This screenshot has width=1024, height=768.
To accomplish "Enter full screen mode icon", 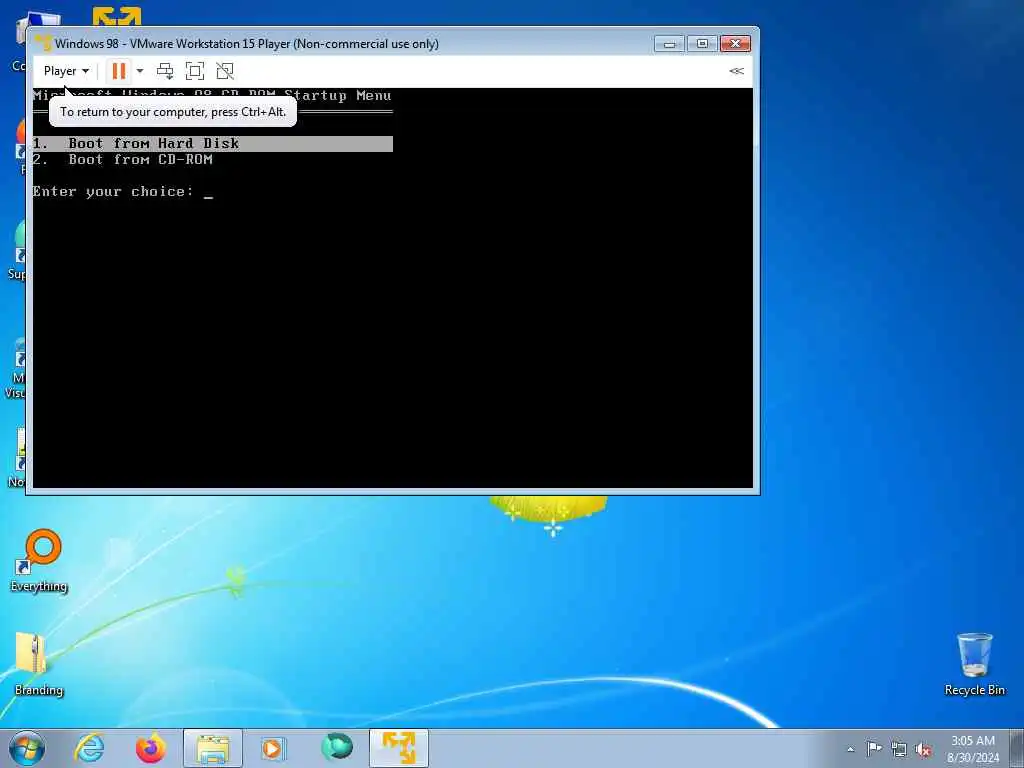I will [195, 71].
